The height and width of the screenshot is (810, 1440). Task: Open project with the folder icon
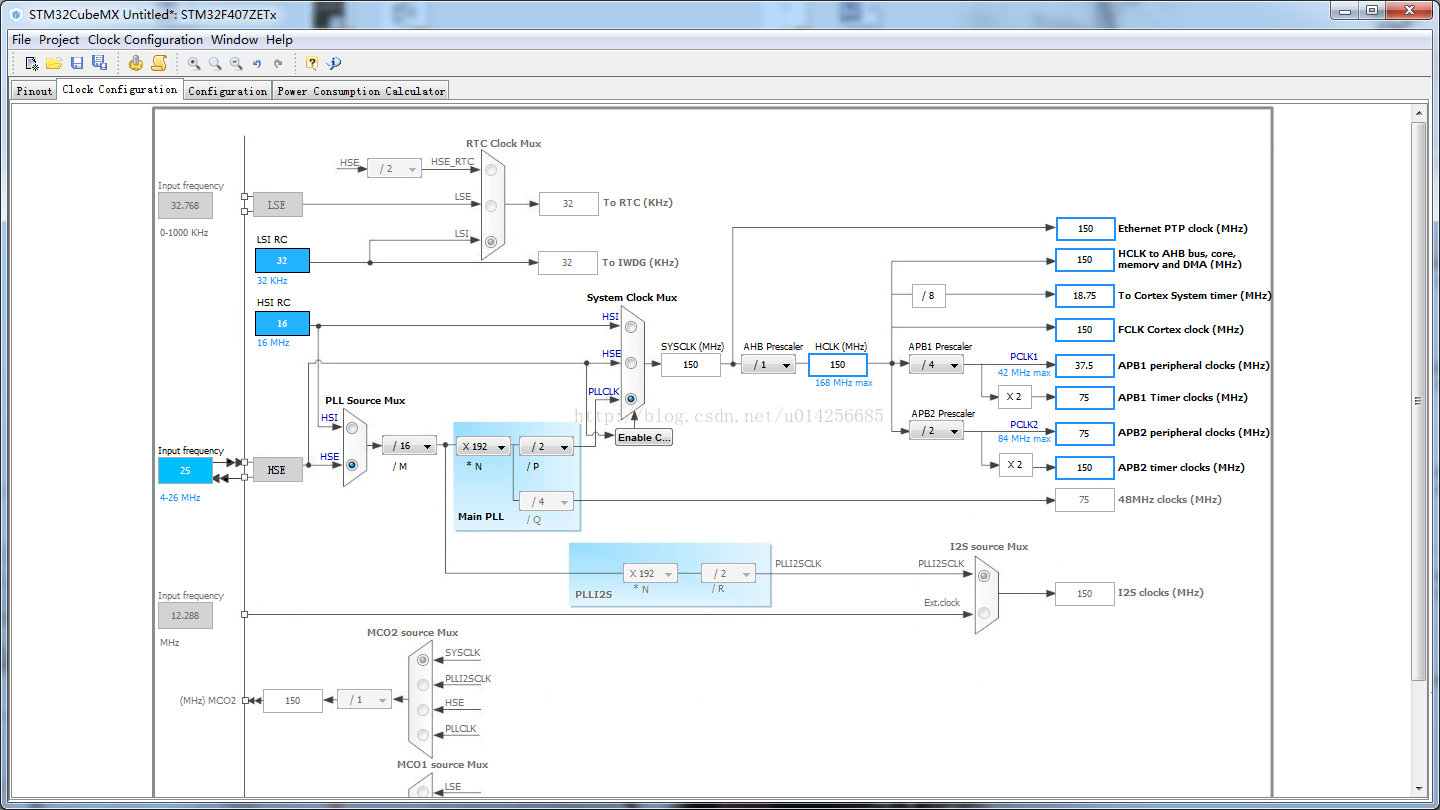pyautogui.click(x=54, y=63)
